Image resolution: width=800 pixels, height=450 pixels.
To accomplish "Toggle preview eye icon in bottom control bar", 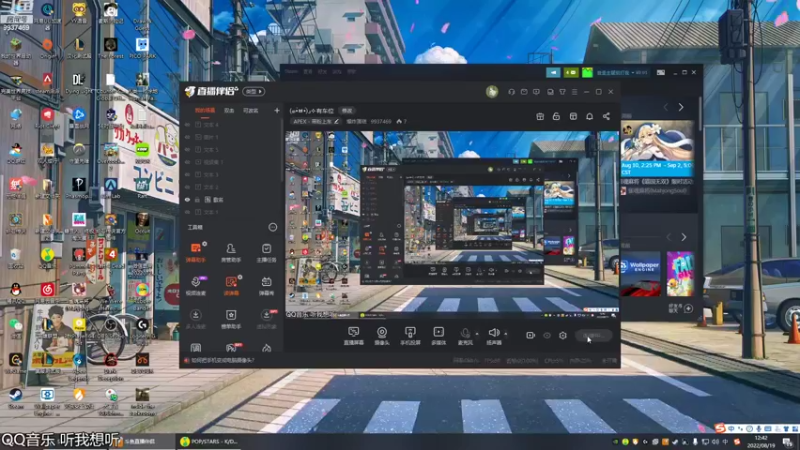I will [546, 335].
